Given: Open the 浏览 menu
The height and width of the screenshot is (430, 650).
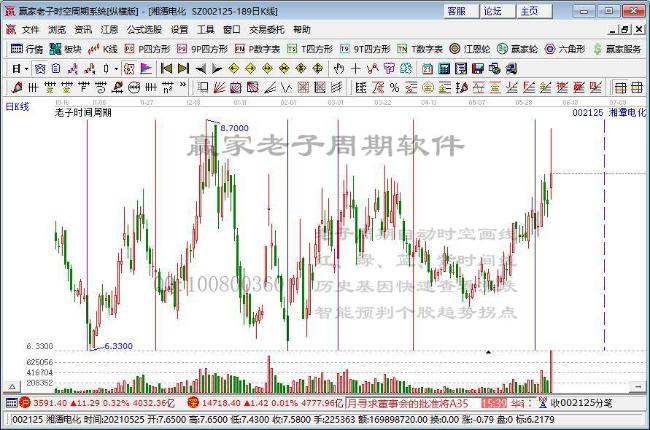Looking at the screenshot, I should (57, 29).
